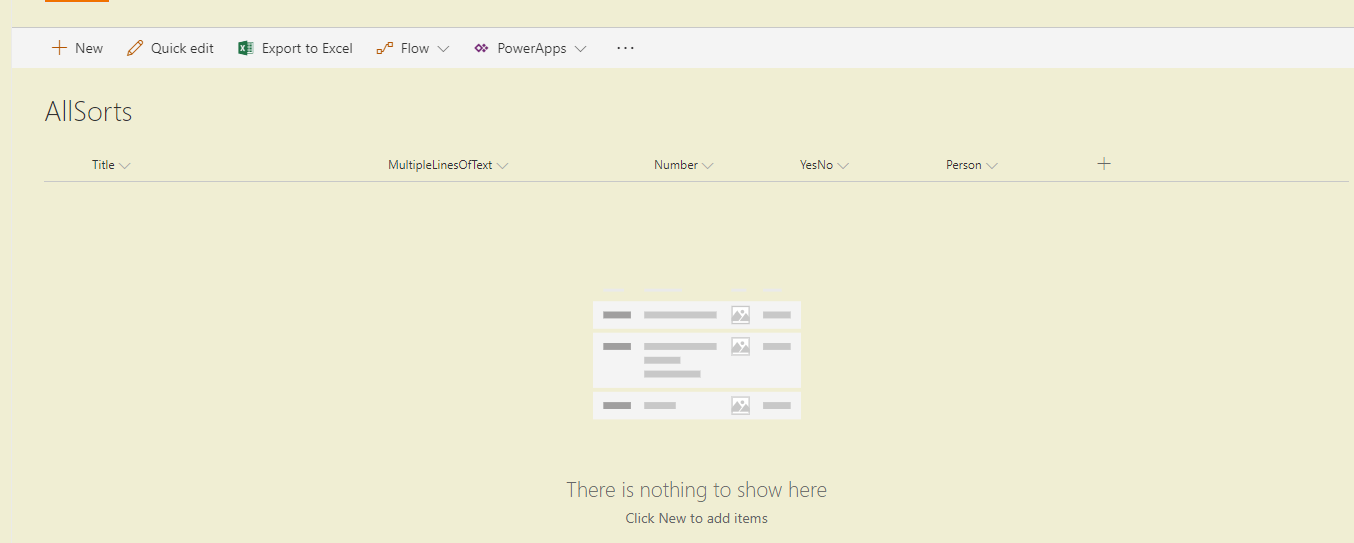Click the Quick edit pencil icon
This screenshot has width=1354, height=543.
[135, 48]
